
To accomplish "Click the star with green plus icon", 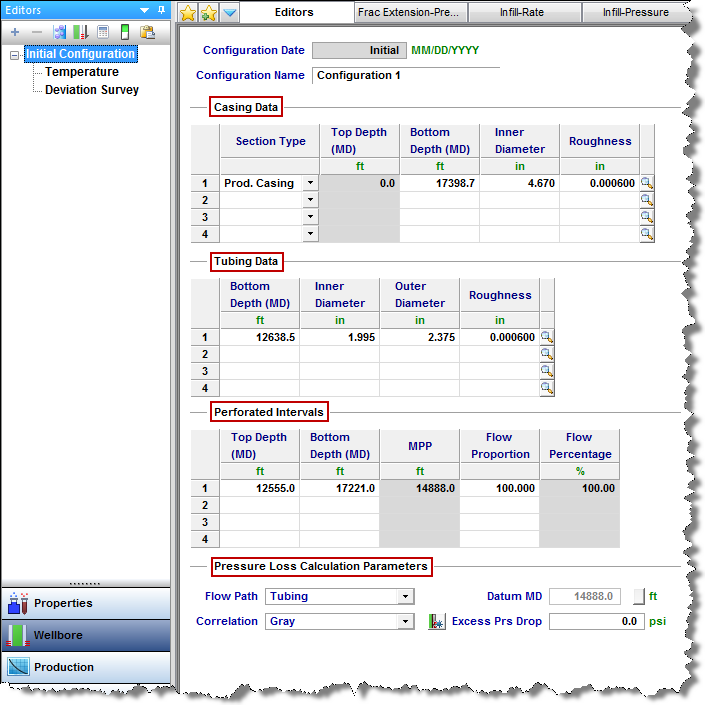I will (x=208, y=13).
